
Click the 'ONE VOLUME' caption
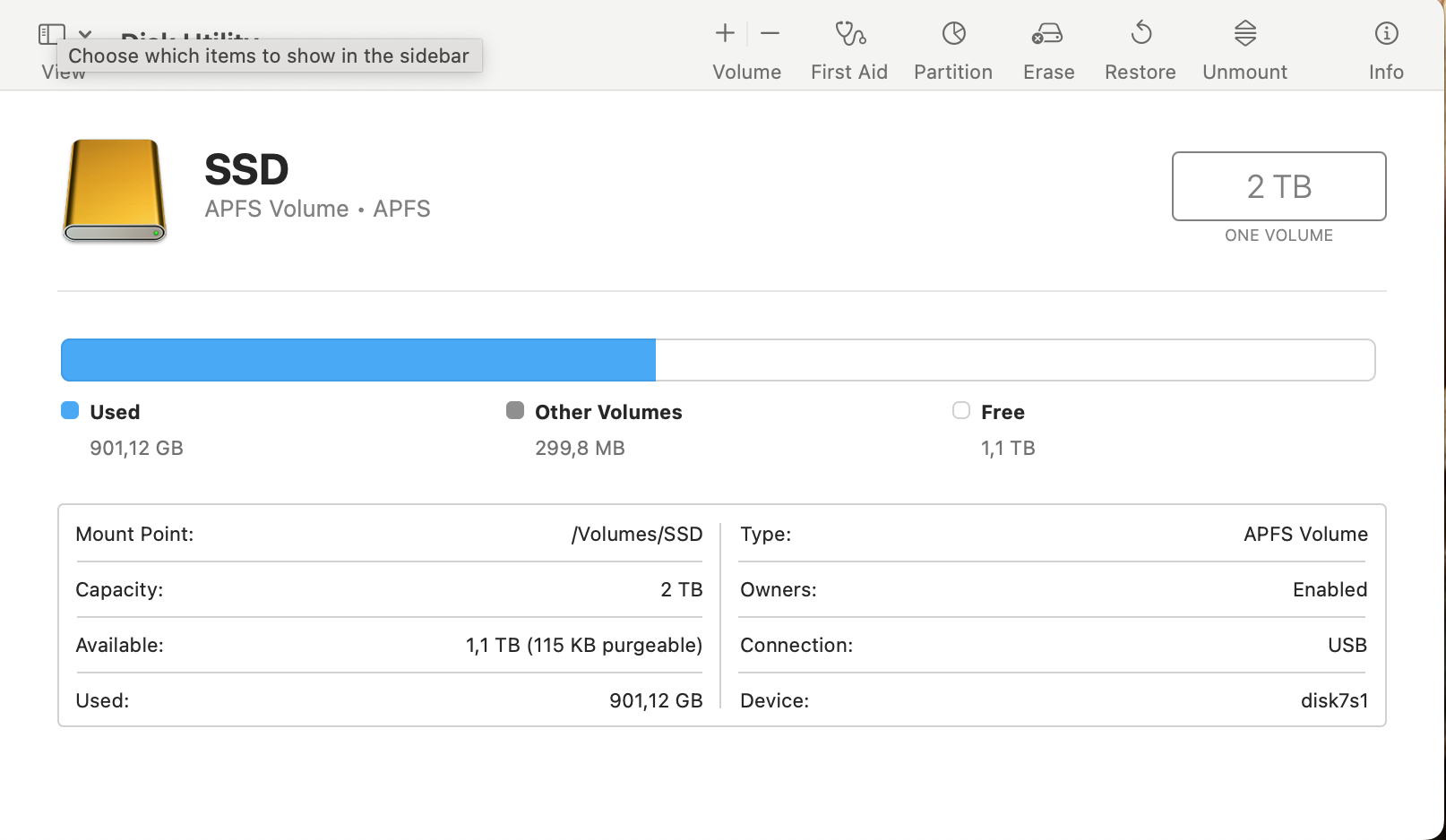[x=1278, y=236]
